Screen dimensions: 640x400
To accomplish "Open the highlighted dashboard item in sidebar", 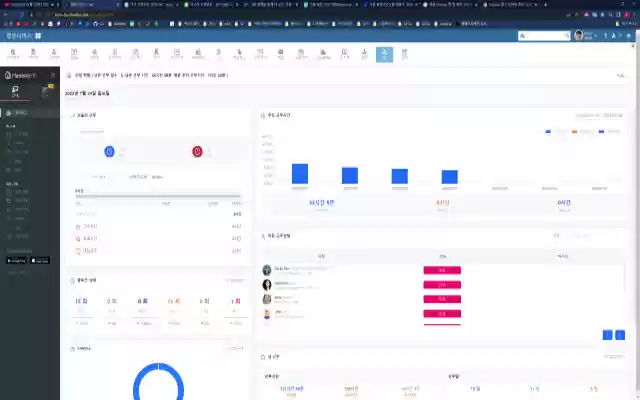I will 29,113.
